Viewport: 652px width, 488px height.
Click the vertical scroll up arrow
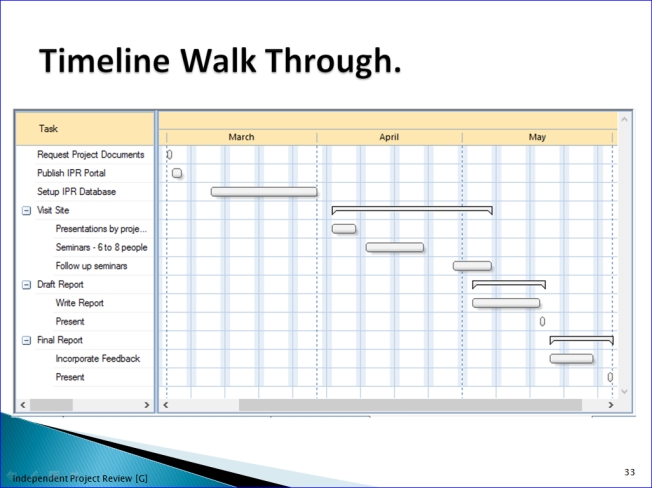tap(625, 119)
